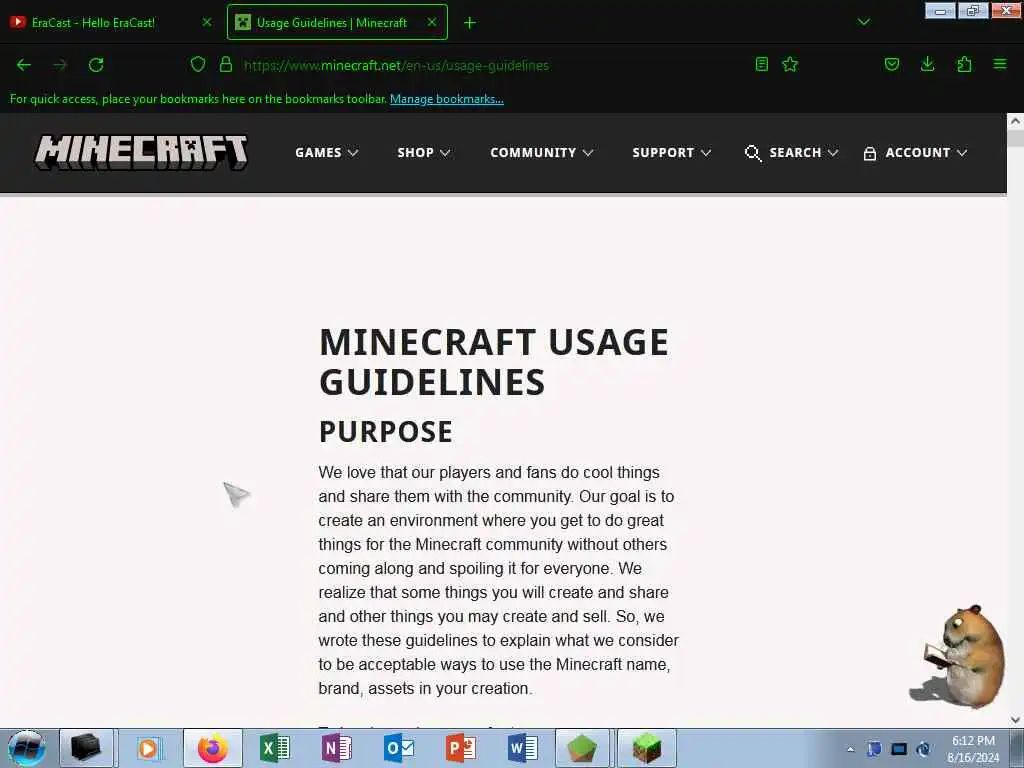1024x768 pixels.
Task: Expand the SUPPORT menu
Action: (x=671, y=153)
